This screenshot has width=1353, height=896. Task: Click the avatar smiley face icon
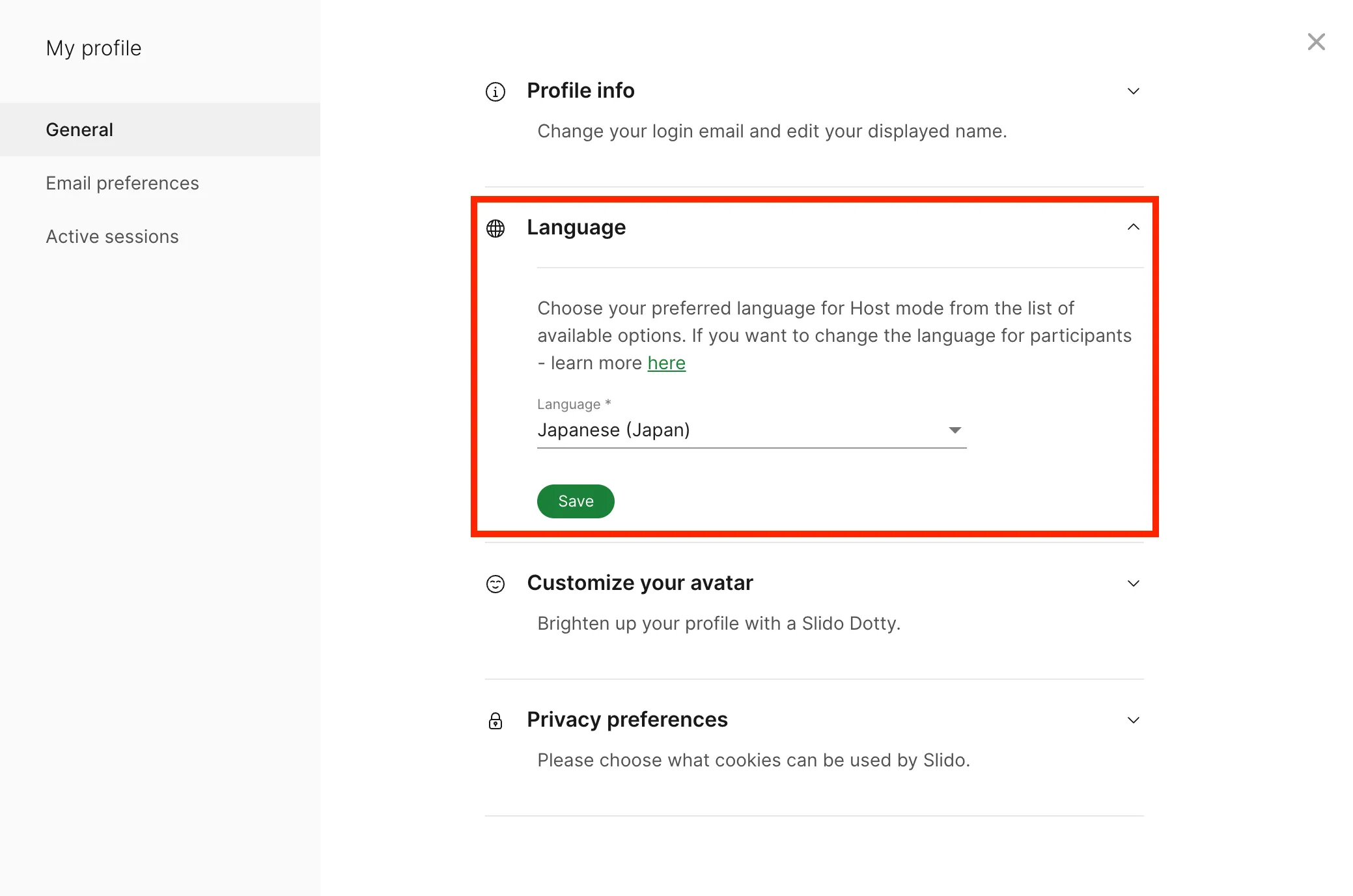[x=495, y=584]
